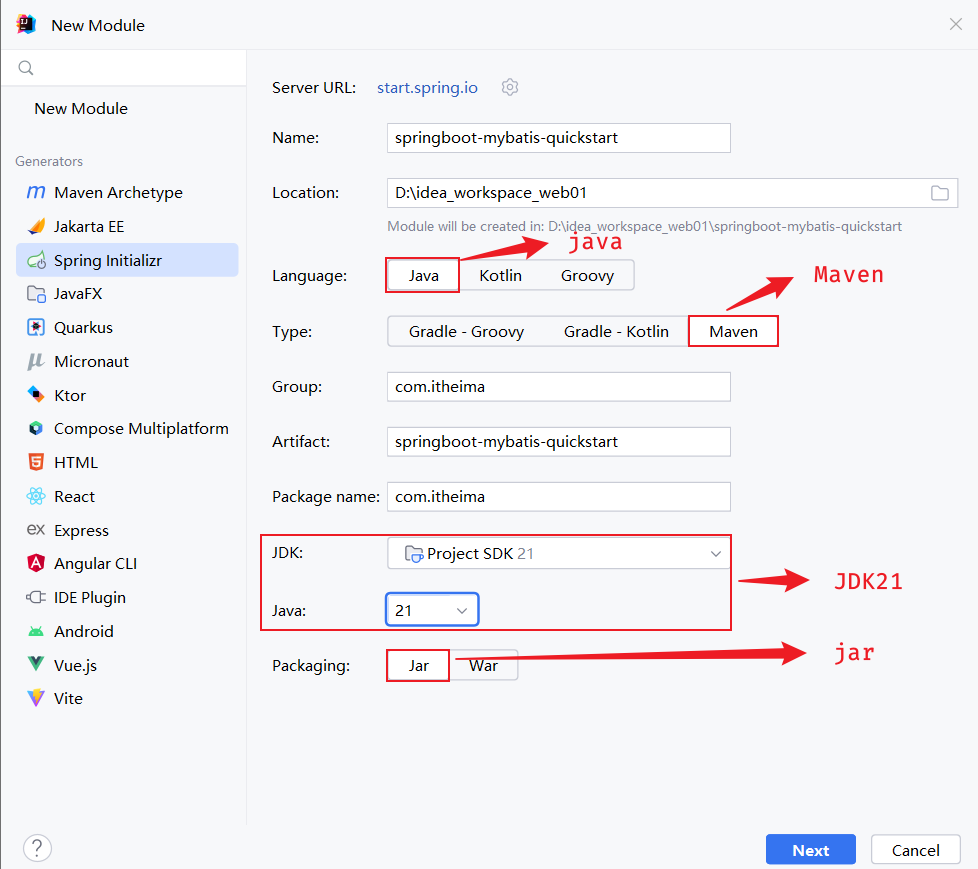
Task: Click the Next button
Action: click(x=810, y=850)
